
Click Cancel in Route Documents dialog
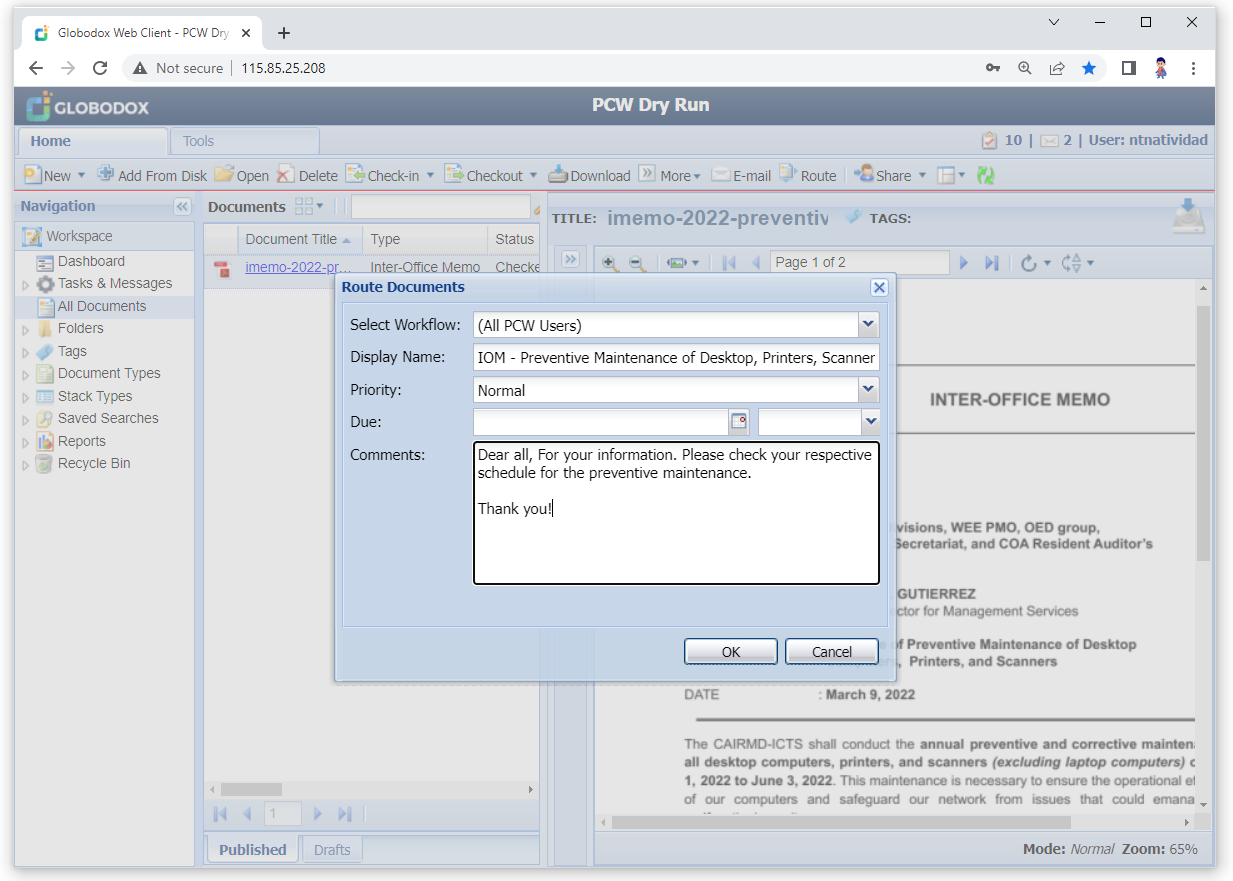(832, 651)
